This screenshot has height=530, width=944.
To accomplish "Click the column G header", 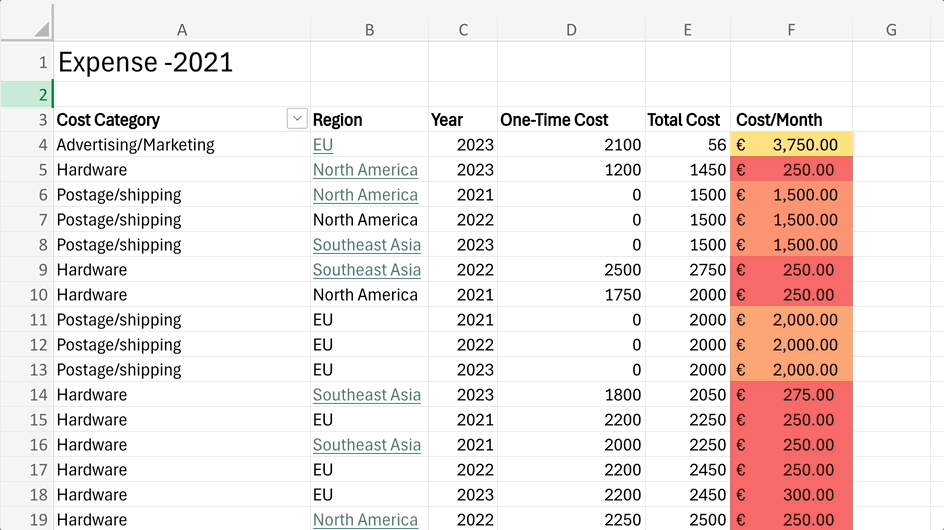I will (891, 30).
